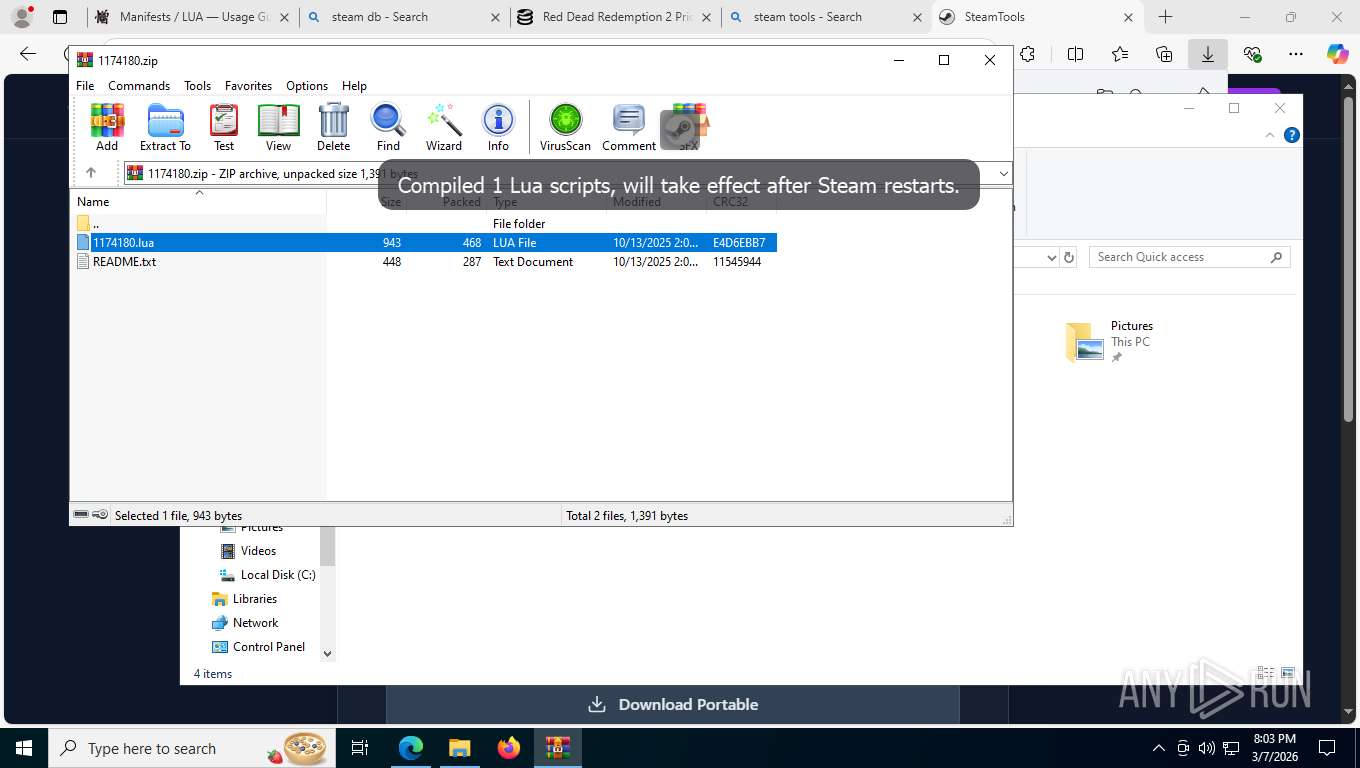Open Edge Collections icon
This screenshot has height=768, width=1360.
click(x=1164, y=54)
